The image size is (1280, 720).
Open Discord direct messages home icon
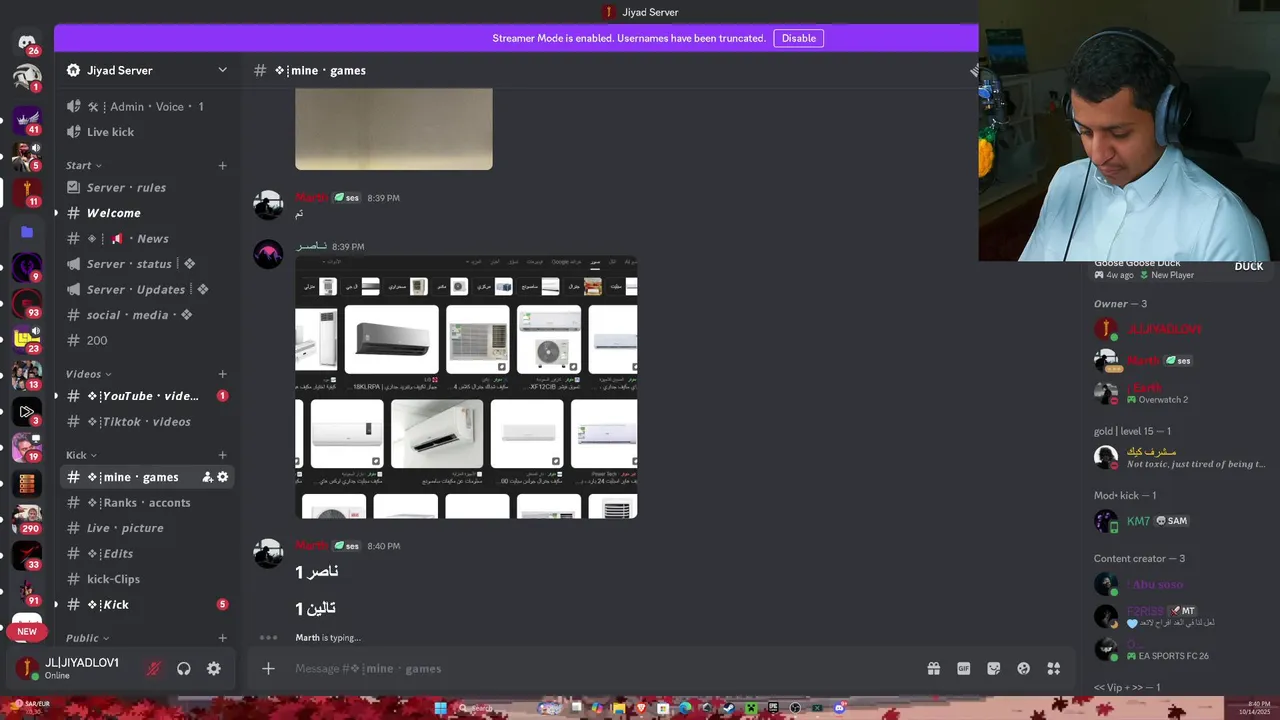pos(27,42)
